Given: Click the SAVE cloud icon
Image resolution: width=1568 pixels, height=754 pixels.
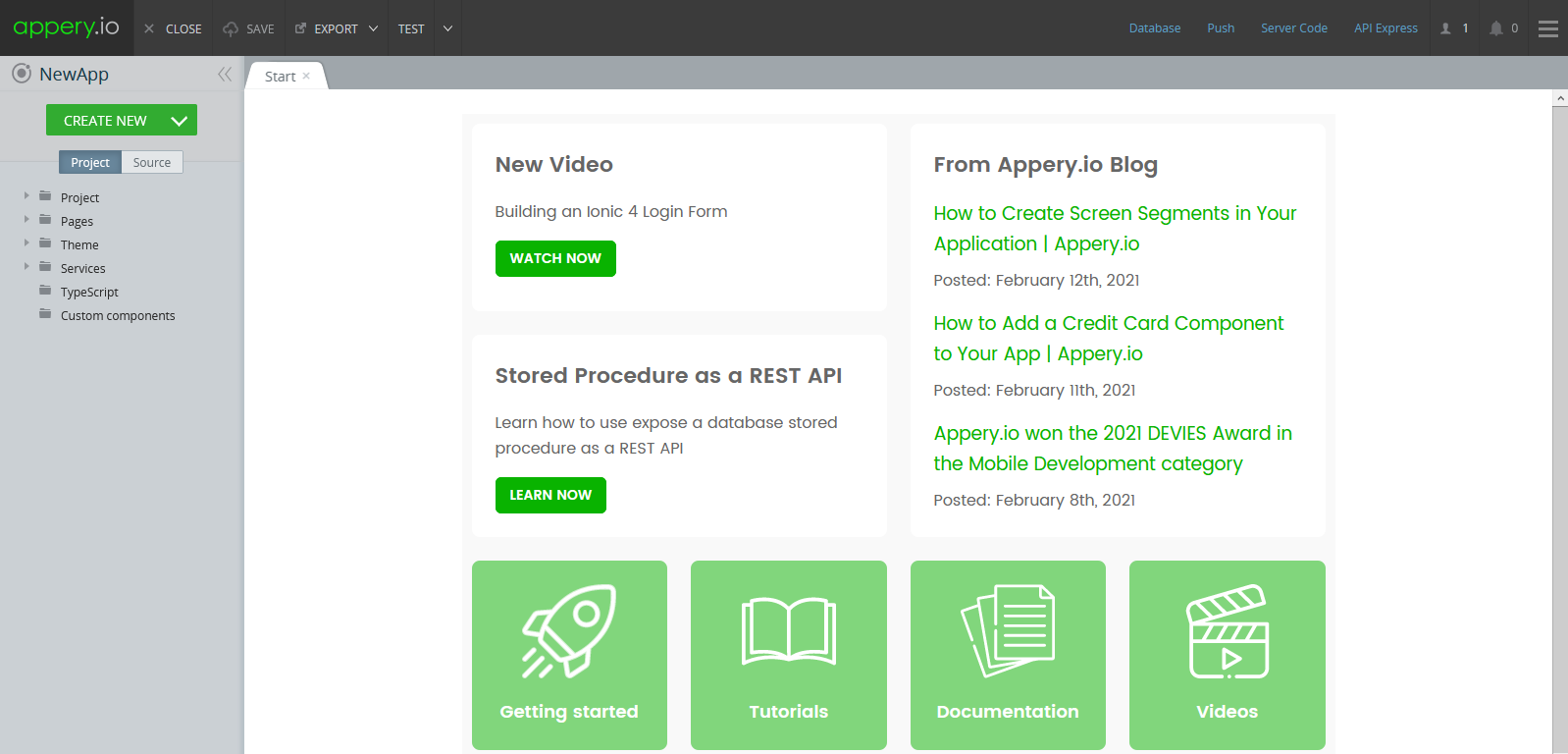Looking at the screenshot, I should (x=231, y=28).
